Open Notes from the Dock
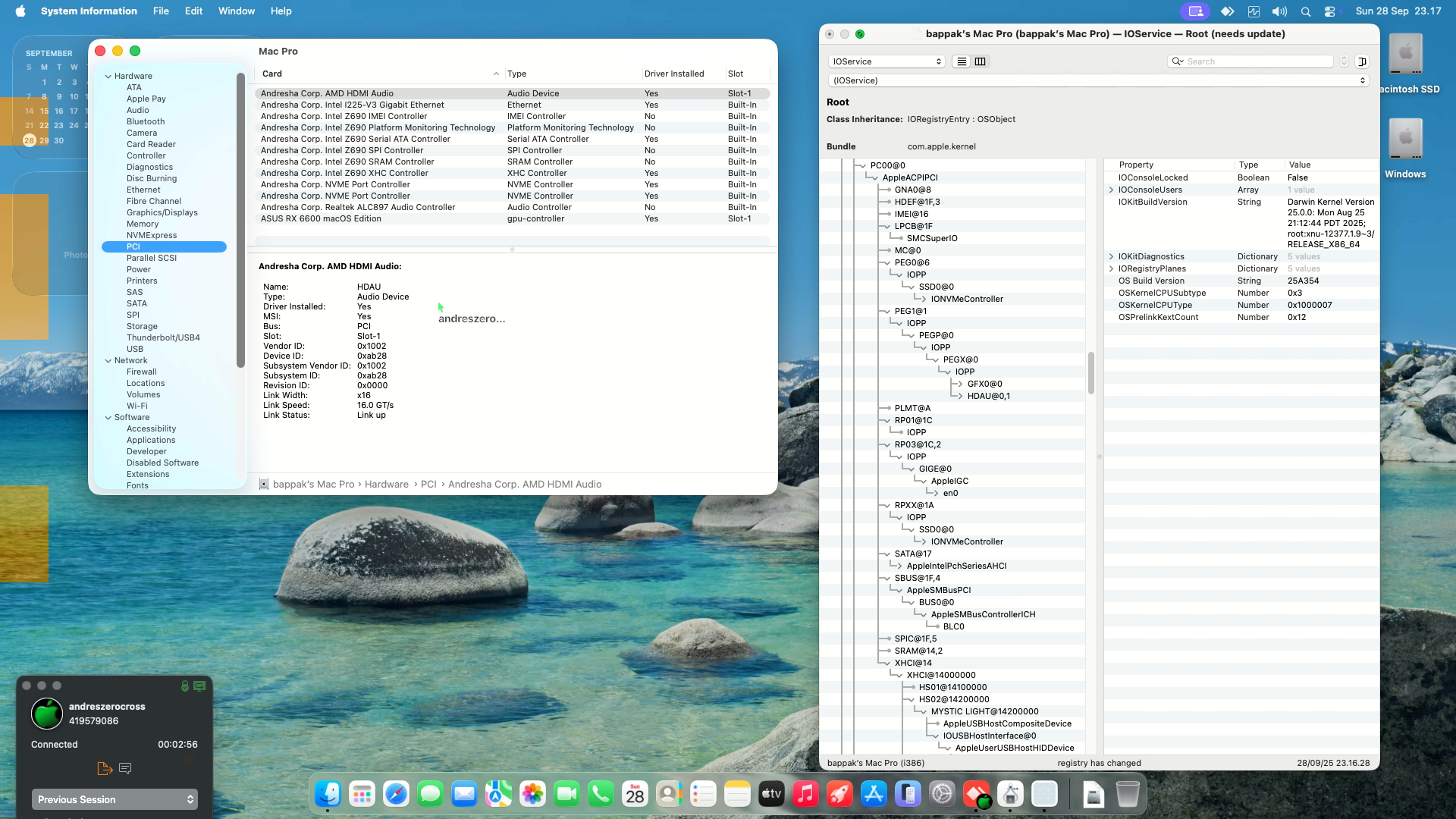 [737, 794]
